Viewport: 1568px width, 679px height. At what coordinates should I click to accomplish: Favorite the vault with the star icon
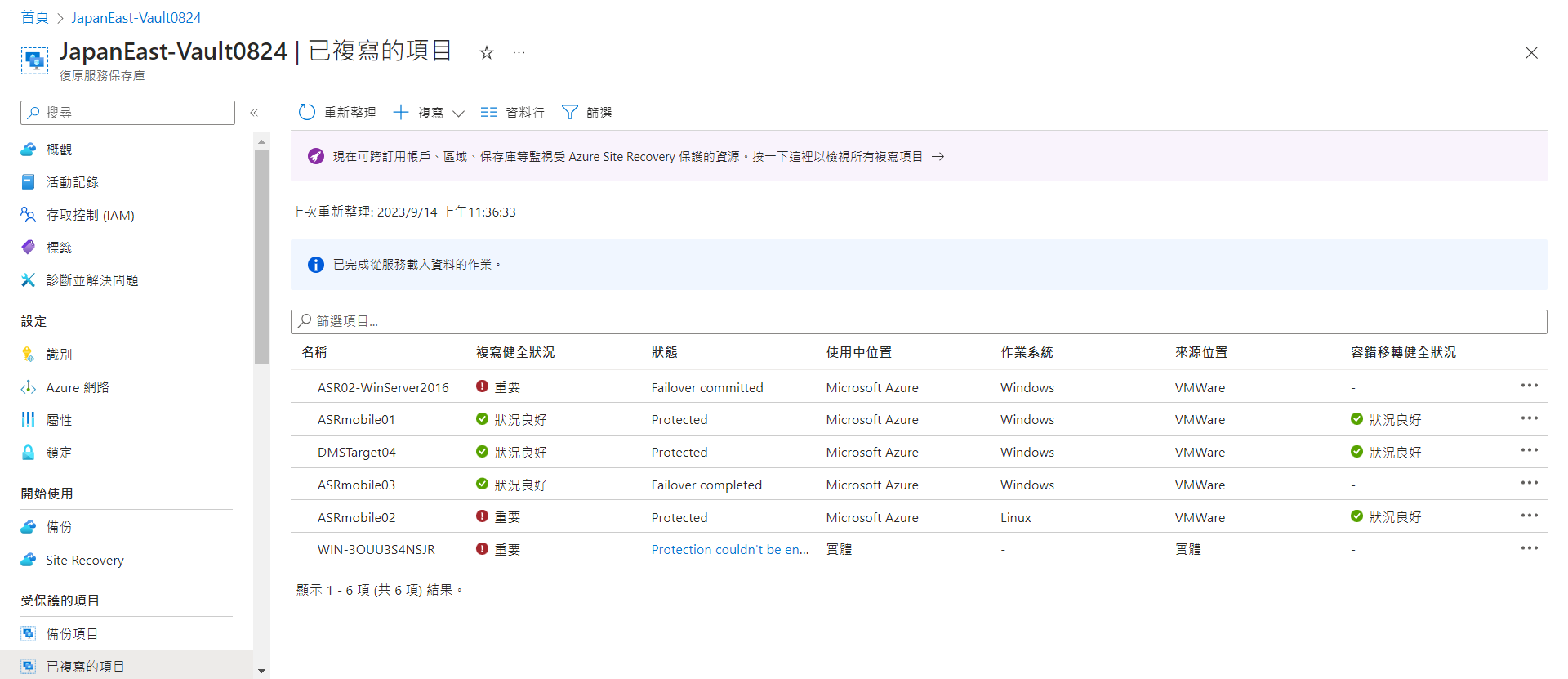point(487,52)
